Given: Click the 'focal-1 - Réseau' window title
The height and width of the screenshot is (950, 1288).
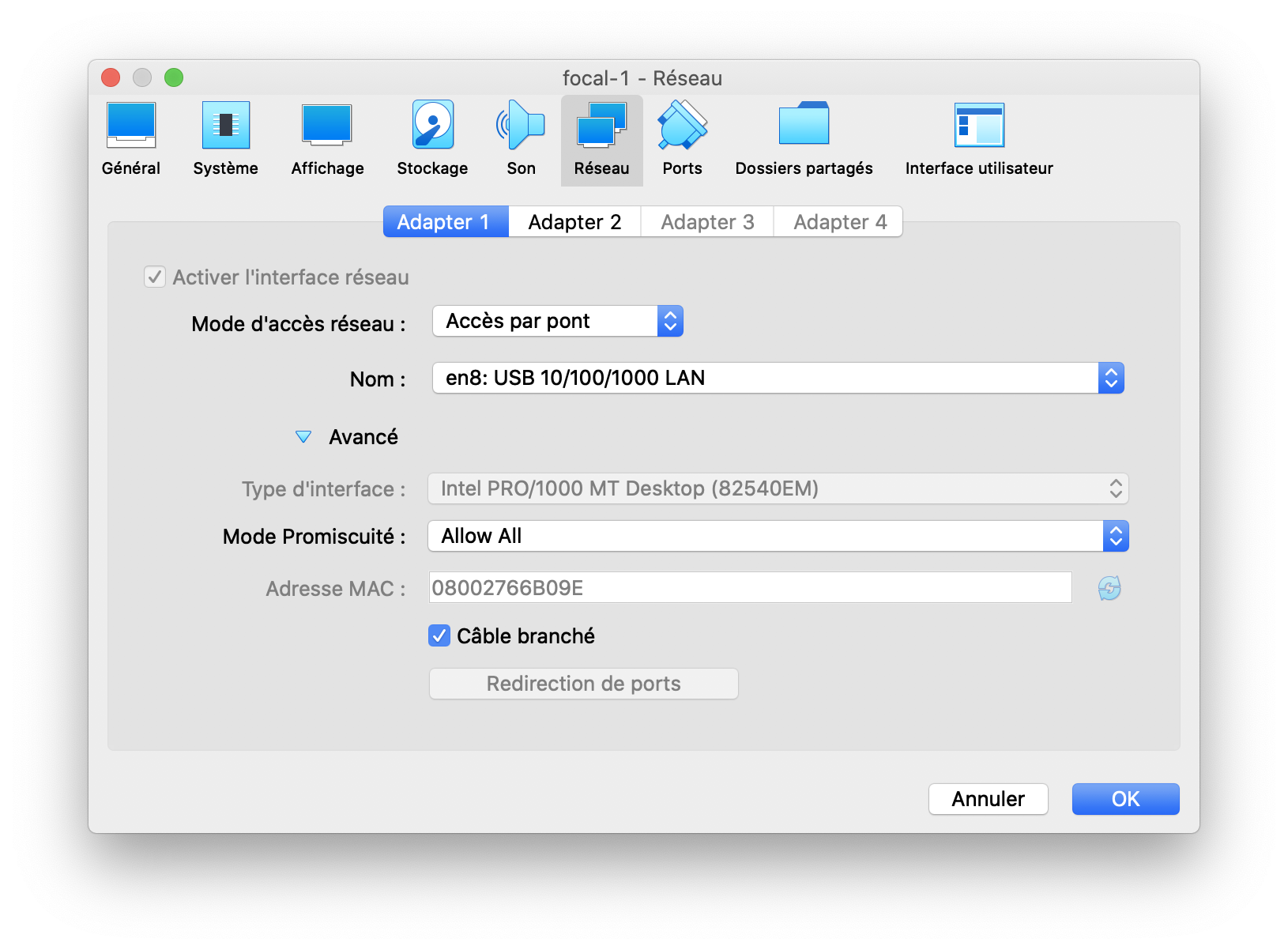Looking at the screenshot, I should [642, 78].
